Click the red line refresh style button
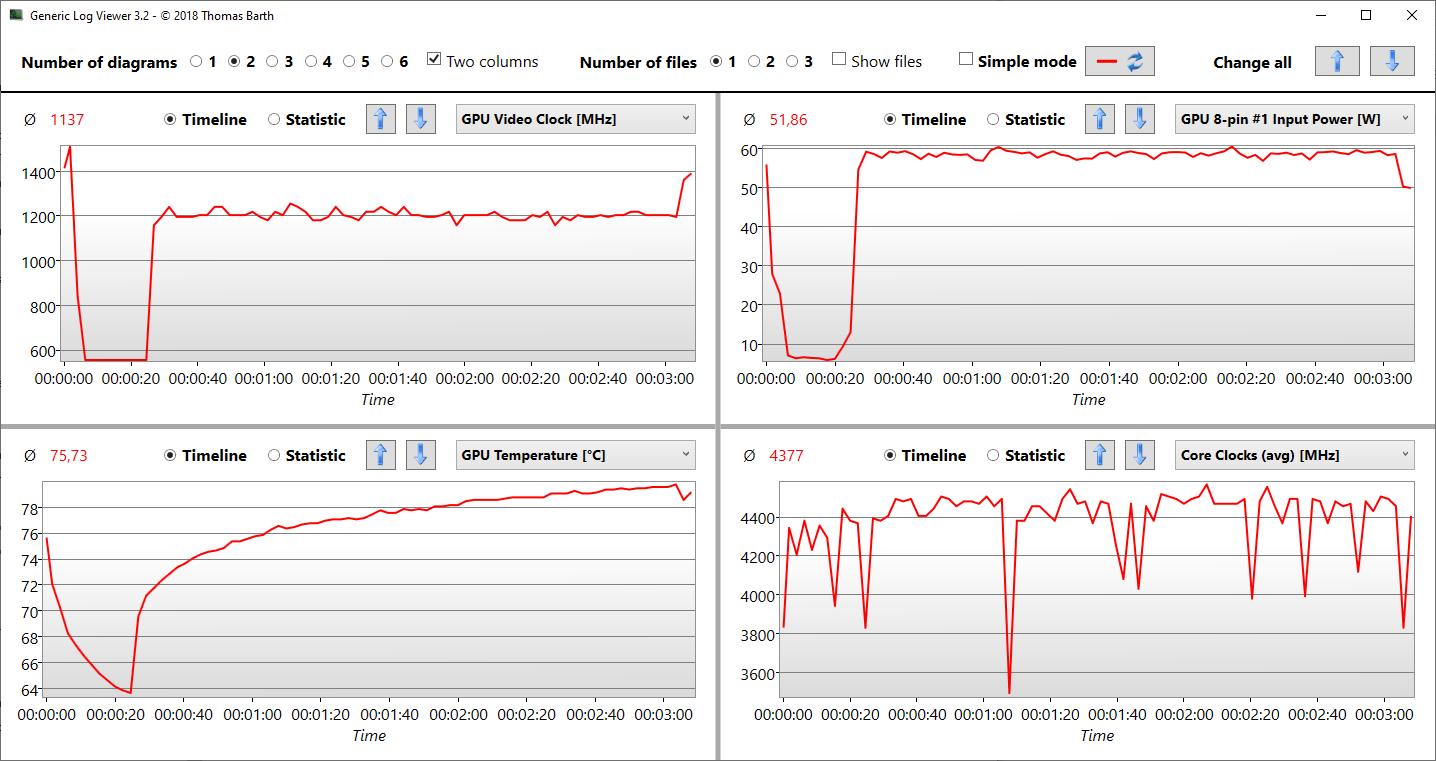 point(1120,61)
